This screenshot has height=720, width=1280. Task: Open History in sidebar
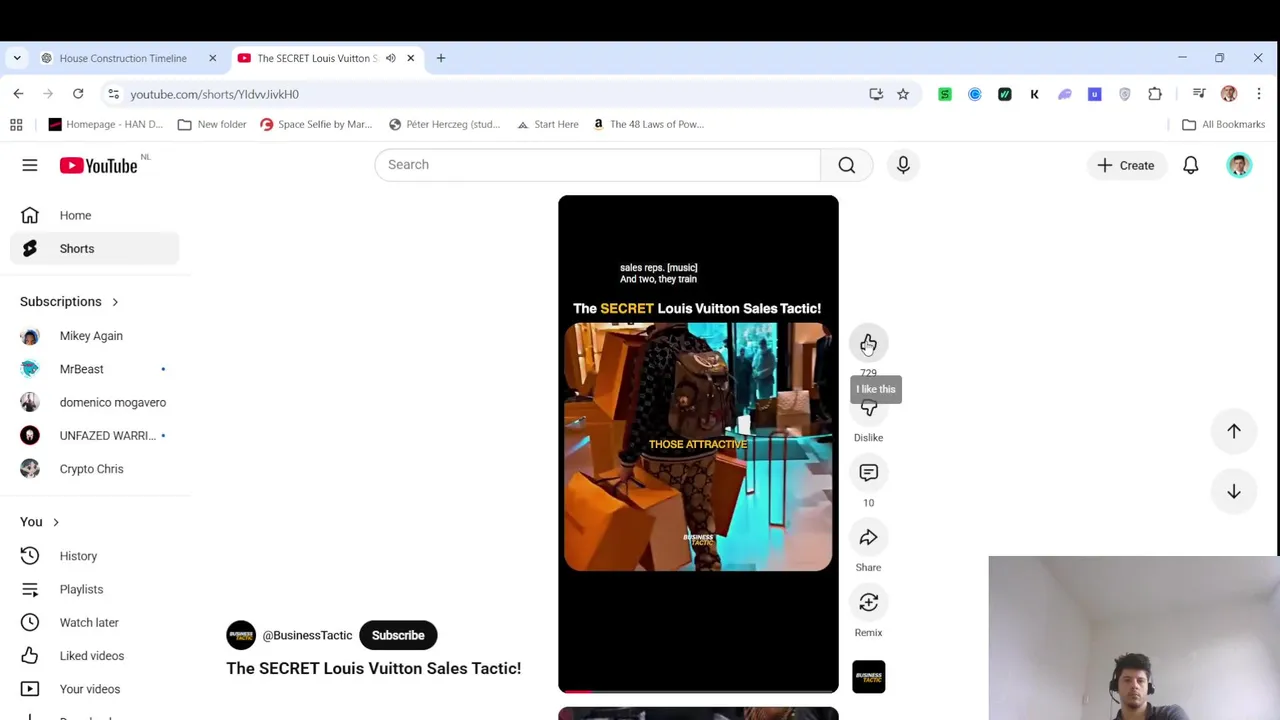point(94,556)
